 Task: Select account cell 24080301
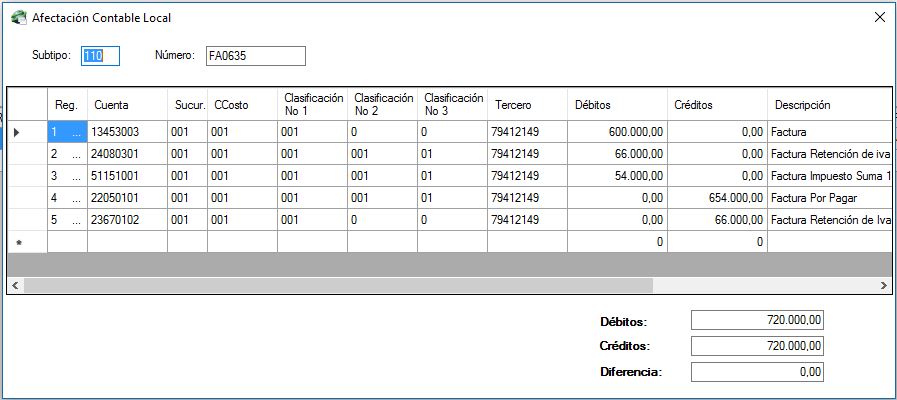[128, 154]
